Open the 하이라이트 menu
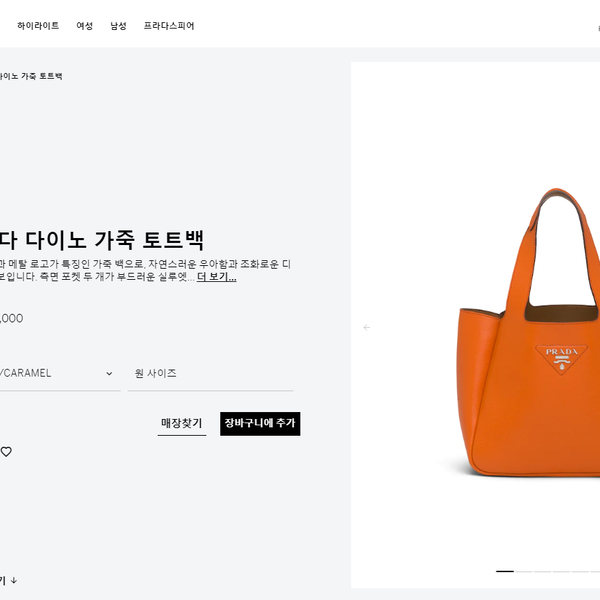 (38, 26)
